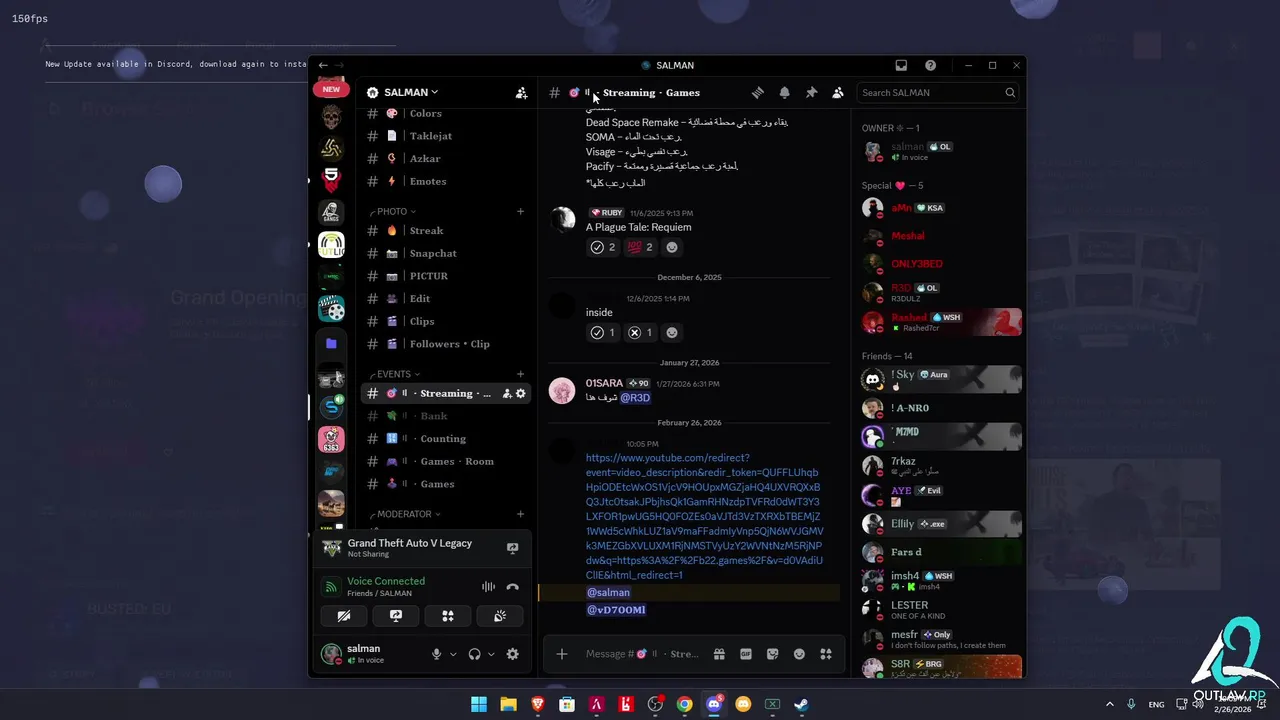Screen dimensions: 1280x720
Task: Open the sticker picker
Action: coord(772,654)
